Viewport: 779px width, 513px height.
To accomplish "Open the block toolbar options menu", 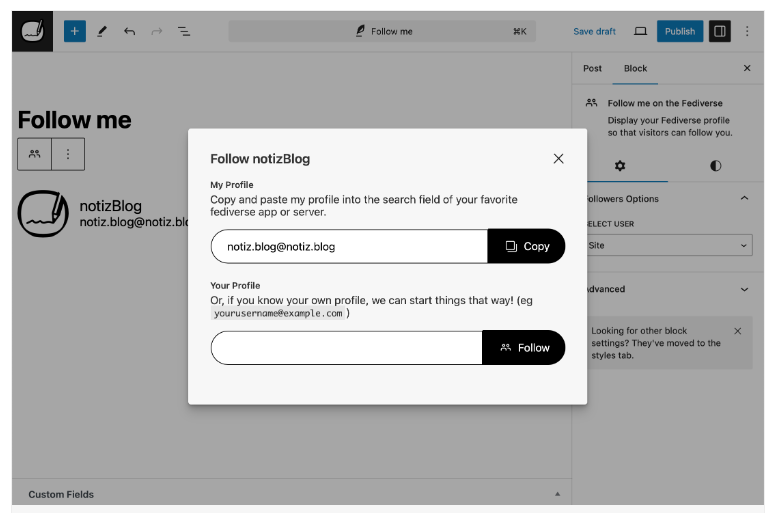I will [68, 154].
